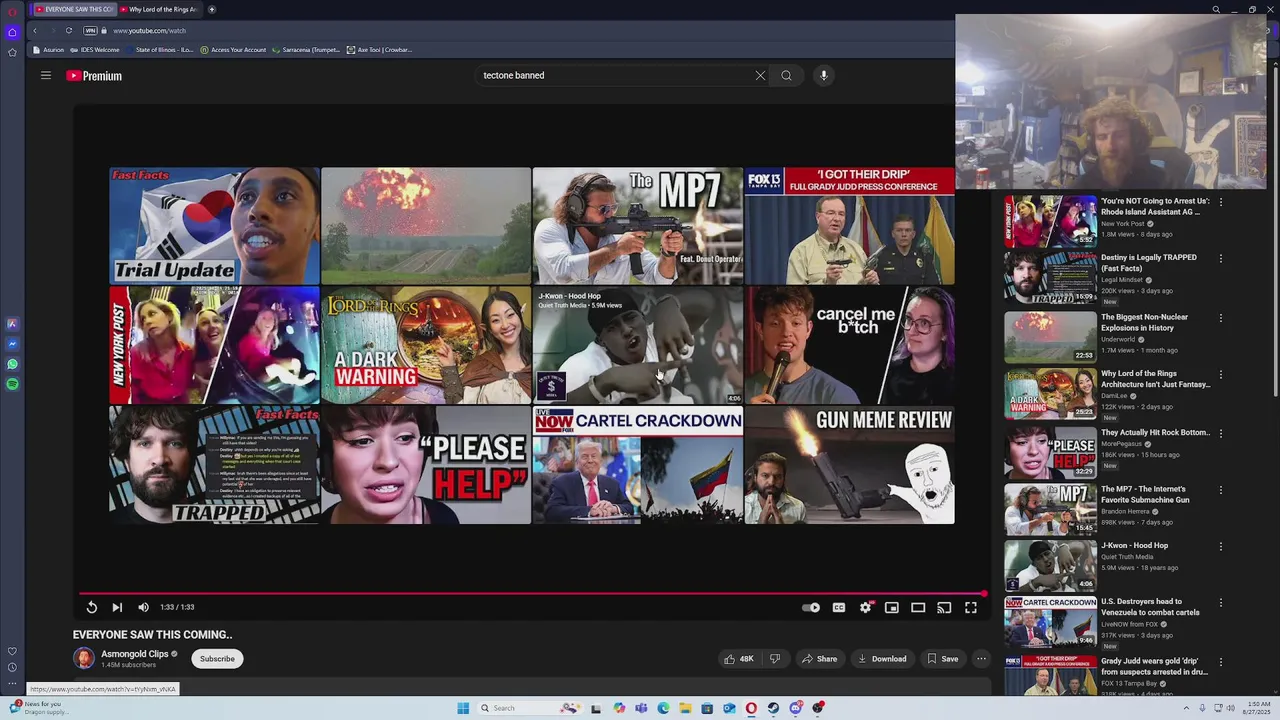1280x720 pixels.
Task: Open File Explorer from the taskbar
Action: pos(685,708)
